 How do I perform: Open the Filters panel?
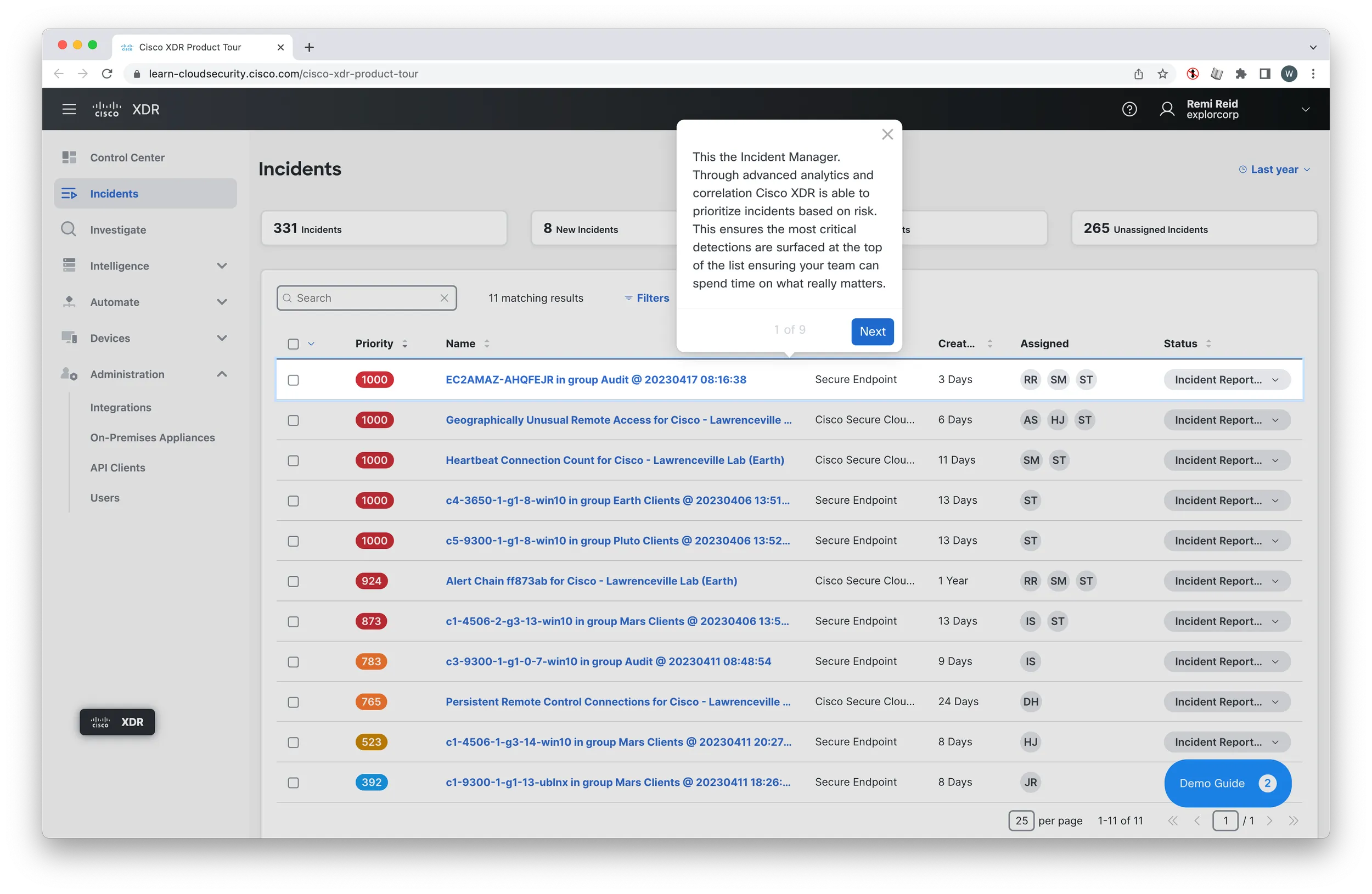[647, 298]
